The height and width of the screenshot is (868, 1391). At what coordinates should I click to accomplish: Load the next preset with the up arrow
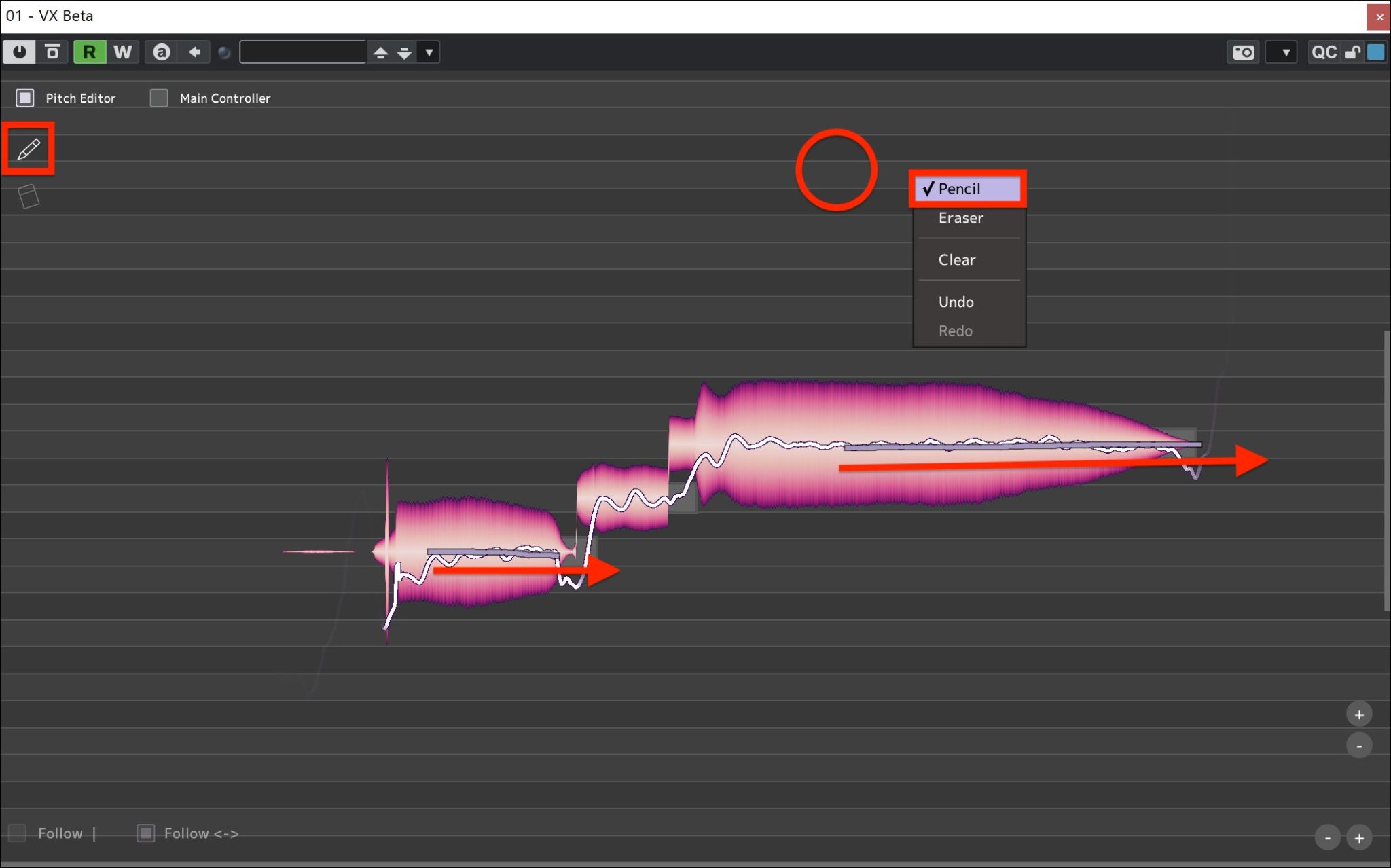tap(380, 52)
